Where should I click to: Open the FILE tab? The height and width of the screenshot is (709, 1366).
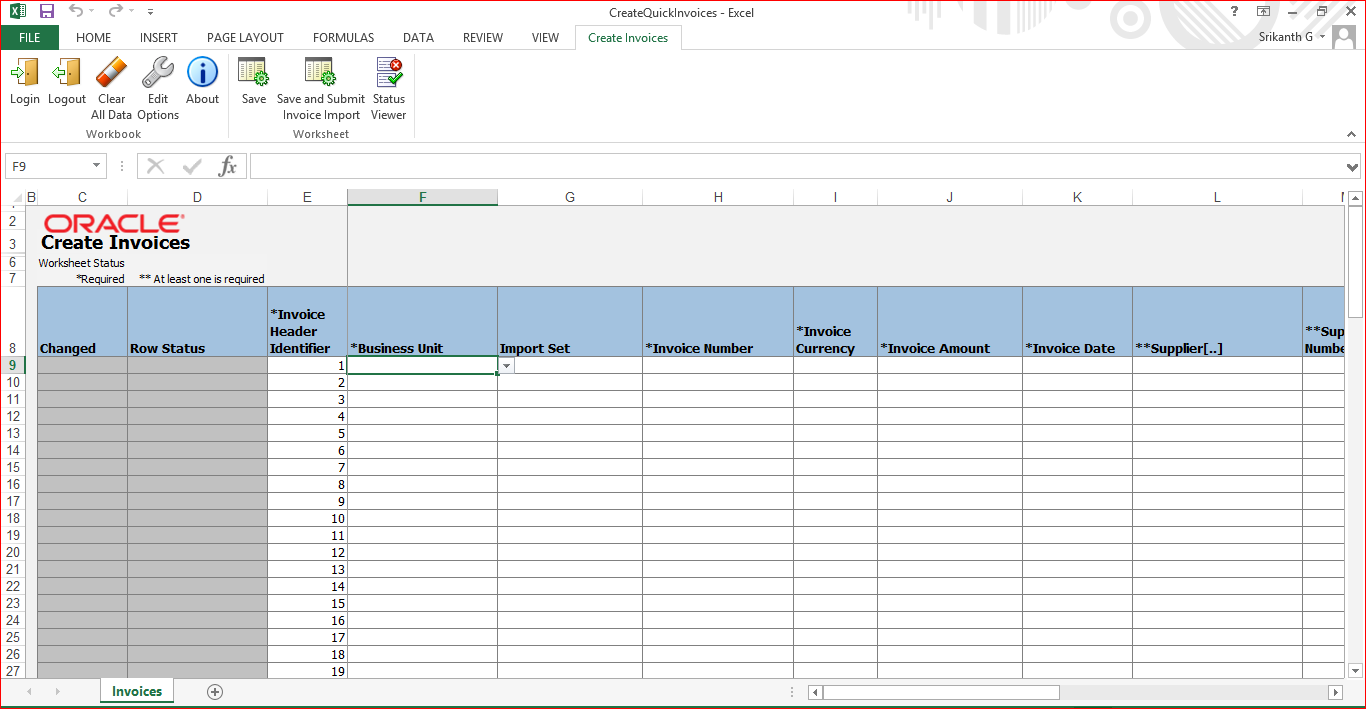click(x=30, y=38)
